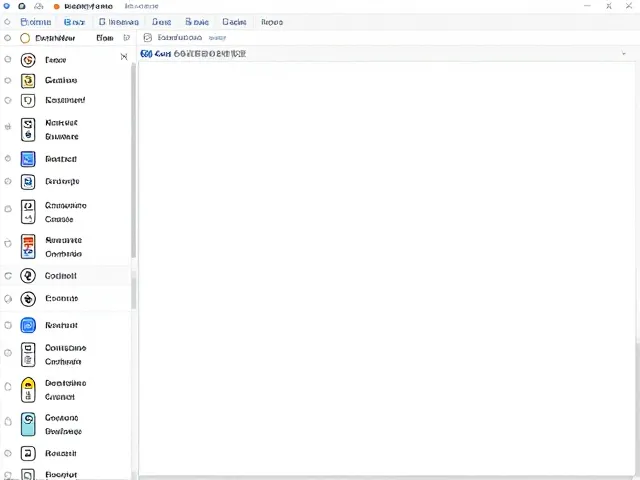Open the first tab in the tab strip
Screen dimensions: 640x480
(x=36, y=22)
